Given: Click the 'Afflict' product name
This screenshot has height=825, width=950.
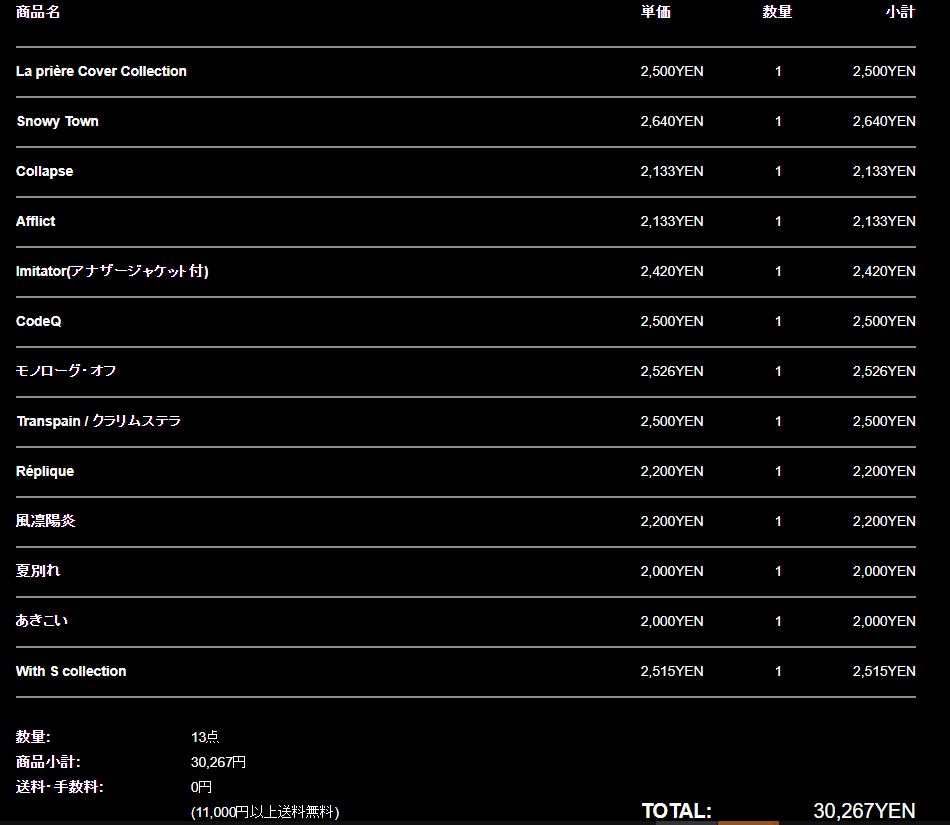Looking at the screenshot, I should point(35,221).
